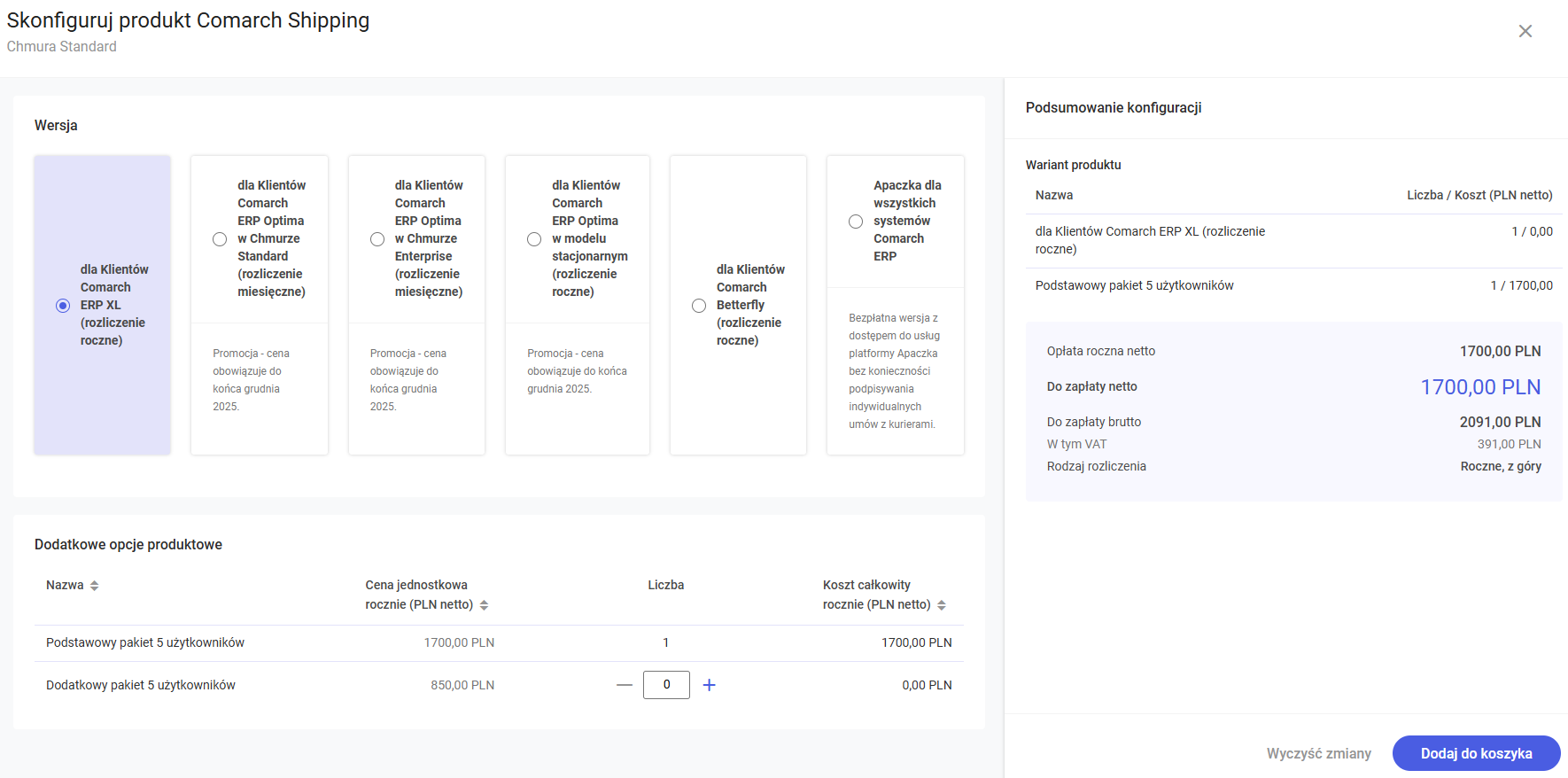The height and width of the screenshot is (778, 1568).
Task: Focus the additional package quantity input field
Action: coord(666,685)
